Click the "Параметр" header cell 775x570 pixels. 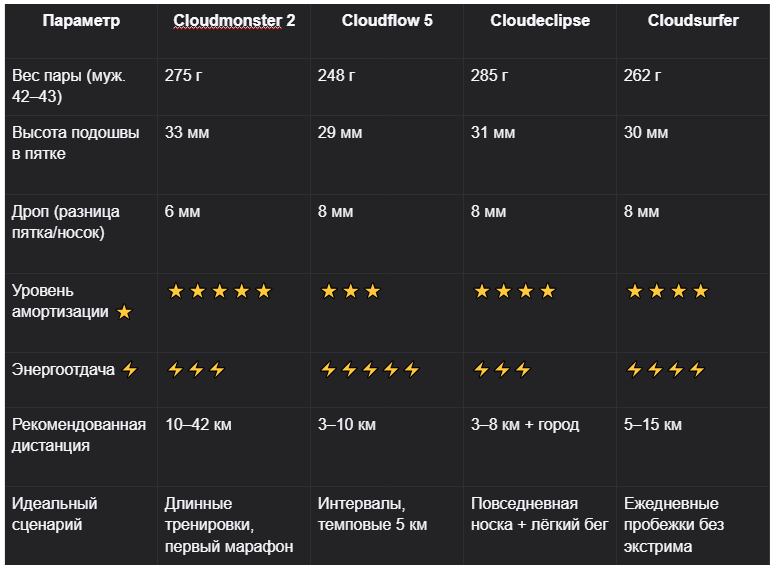[x=81, y=20]
